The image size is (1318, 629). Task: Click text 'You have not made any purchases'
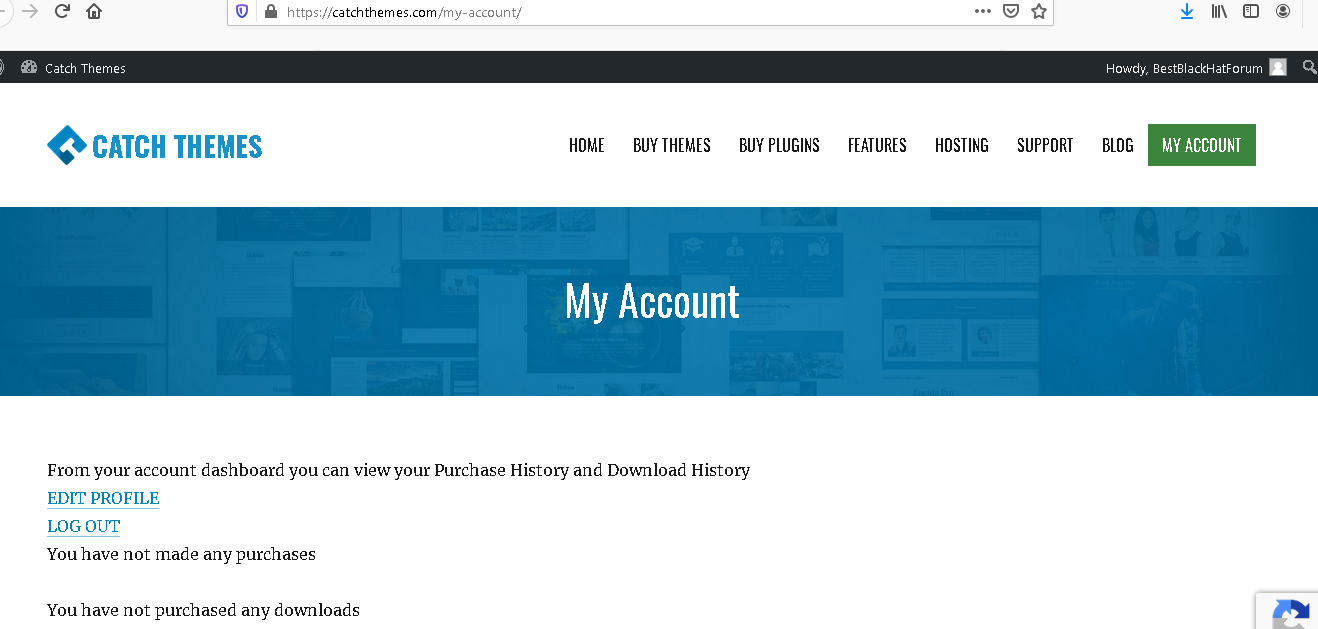tap(181, 554)
